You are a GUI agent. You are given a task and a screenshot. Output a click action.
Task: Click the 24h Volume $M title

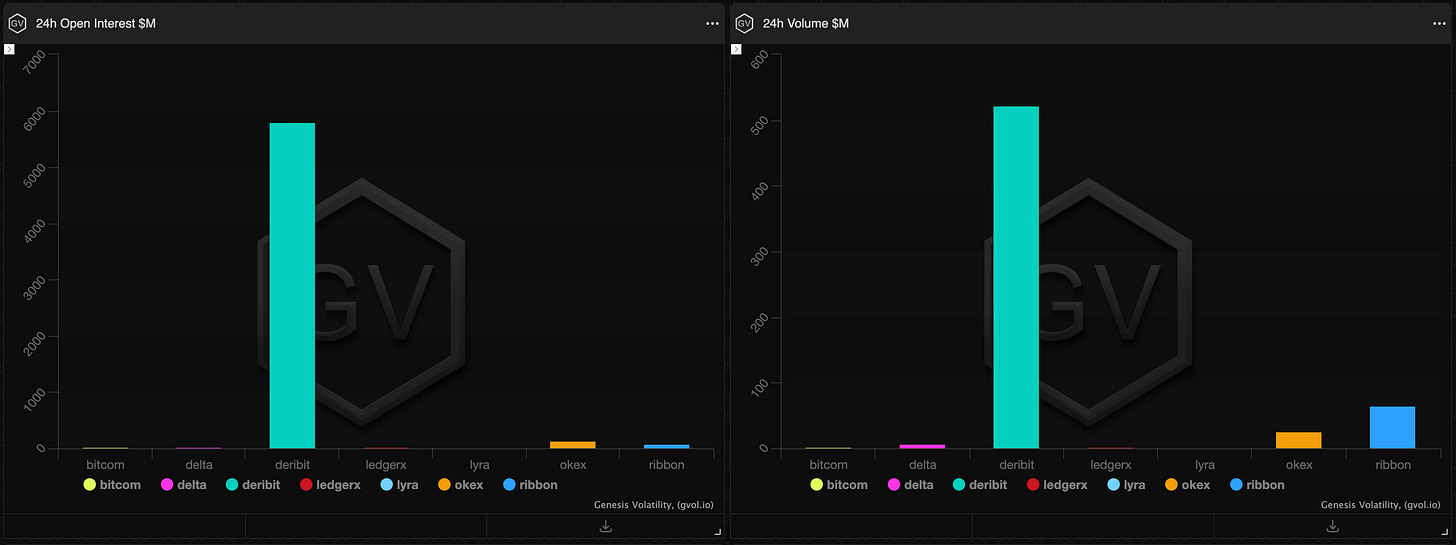(x=806, y=23)
